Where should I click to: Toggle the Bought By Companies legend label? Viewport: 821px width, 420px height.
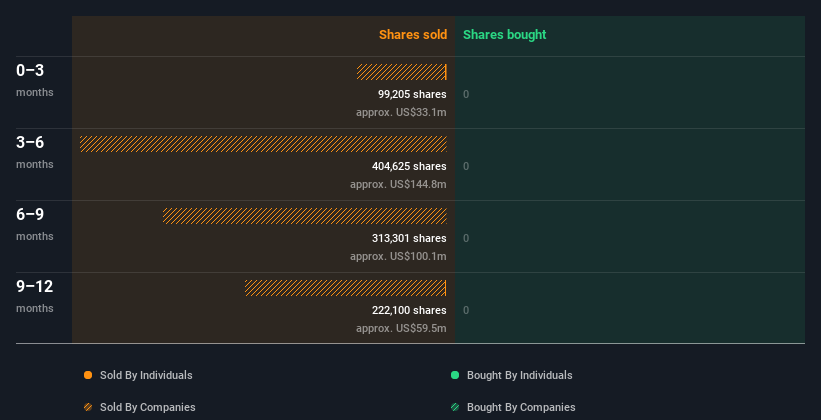tap(521, 407)
